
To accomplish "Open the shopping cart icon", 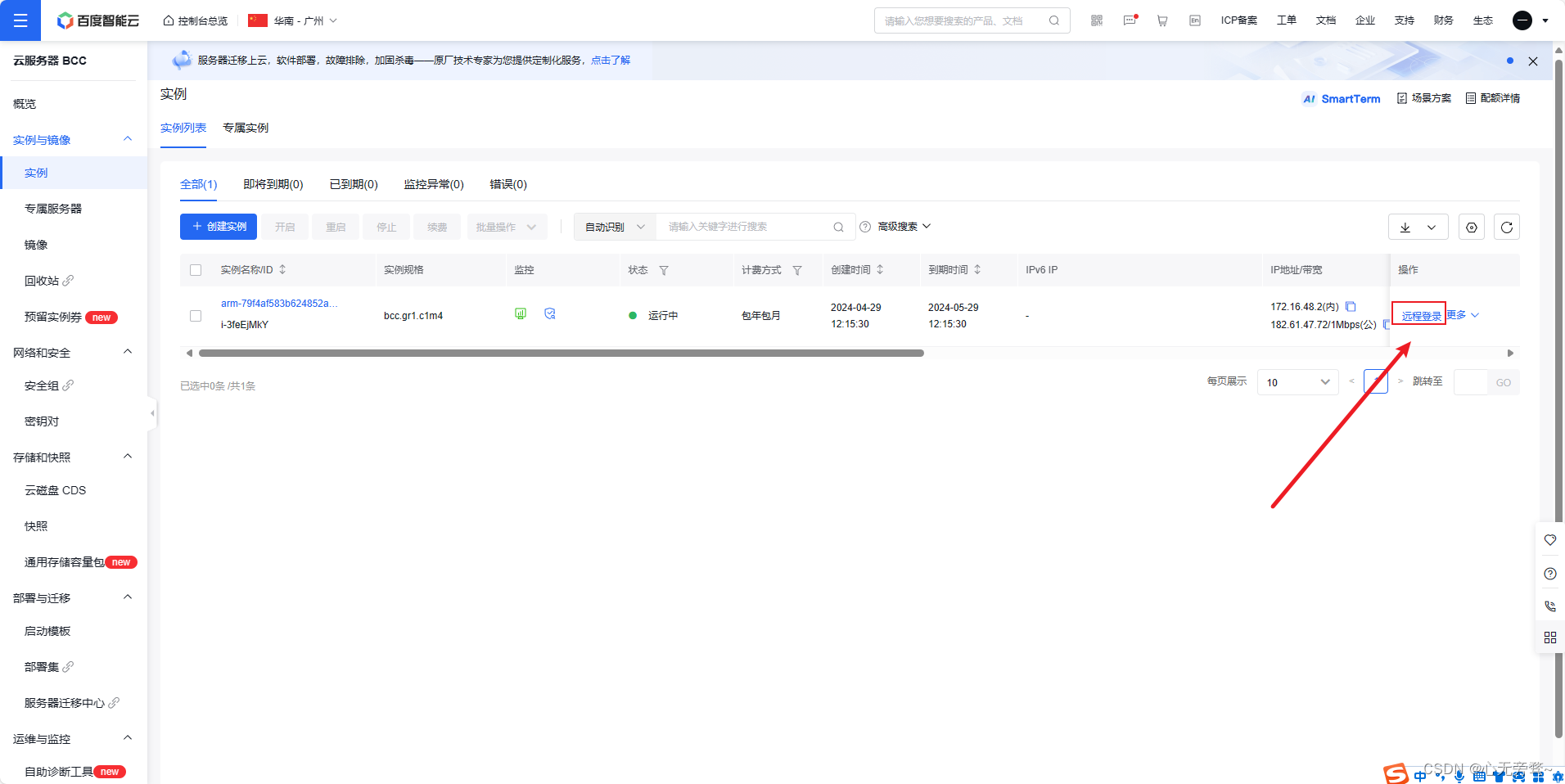I will [x=1162, y=20].
